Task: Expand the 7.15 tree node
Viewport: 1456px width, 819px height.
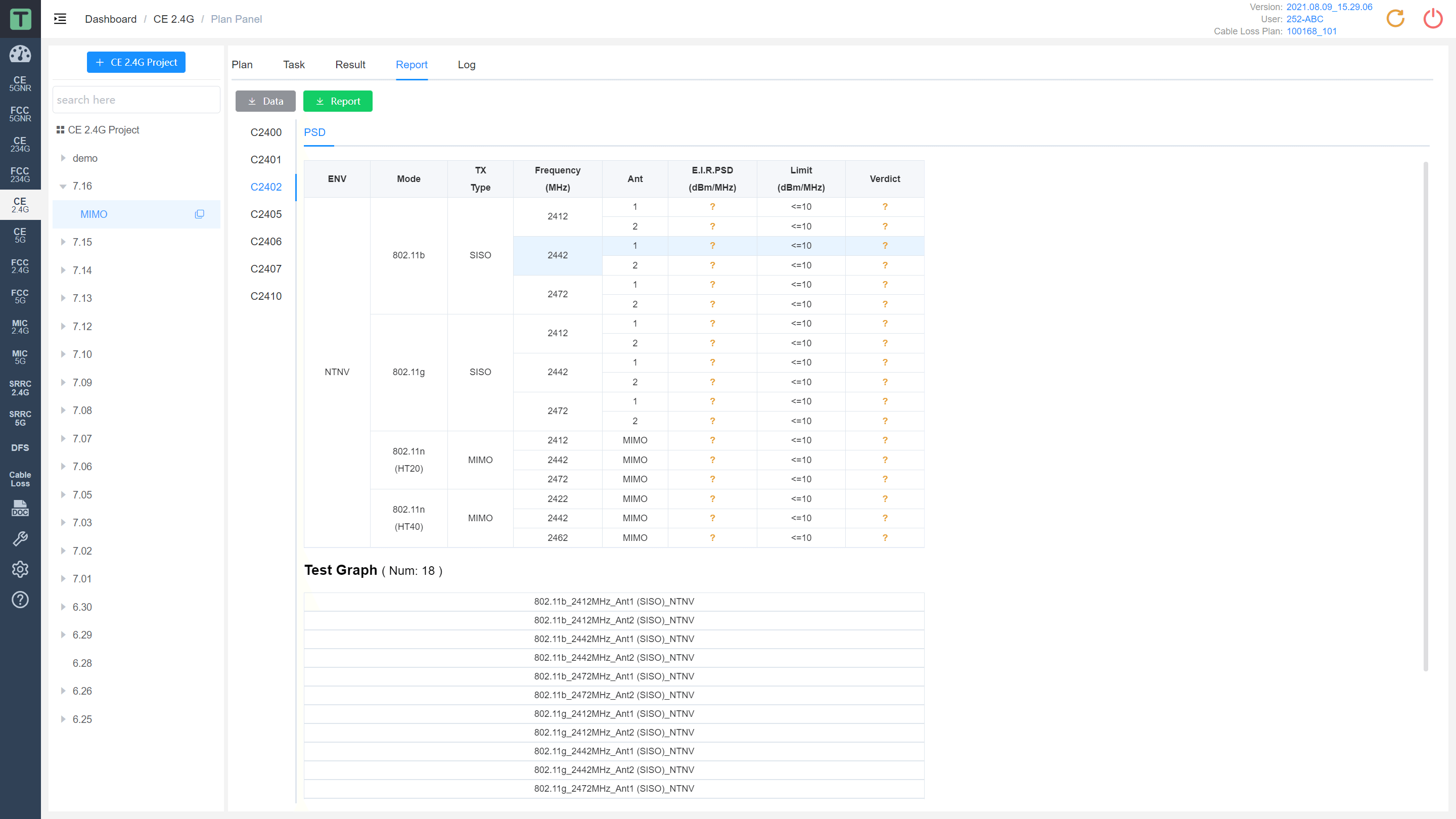Action: [x=63, y=242]
